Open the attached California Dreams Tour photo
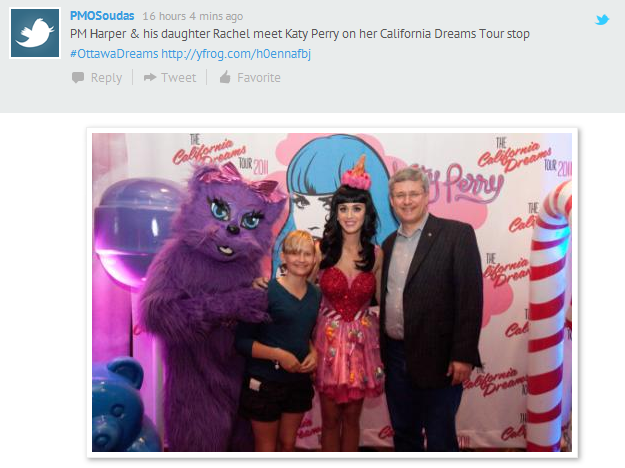 pos(332,293)
